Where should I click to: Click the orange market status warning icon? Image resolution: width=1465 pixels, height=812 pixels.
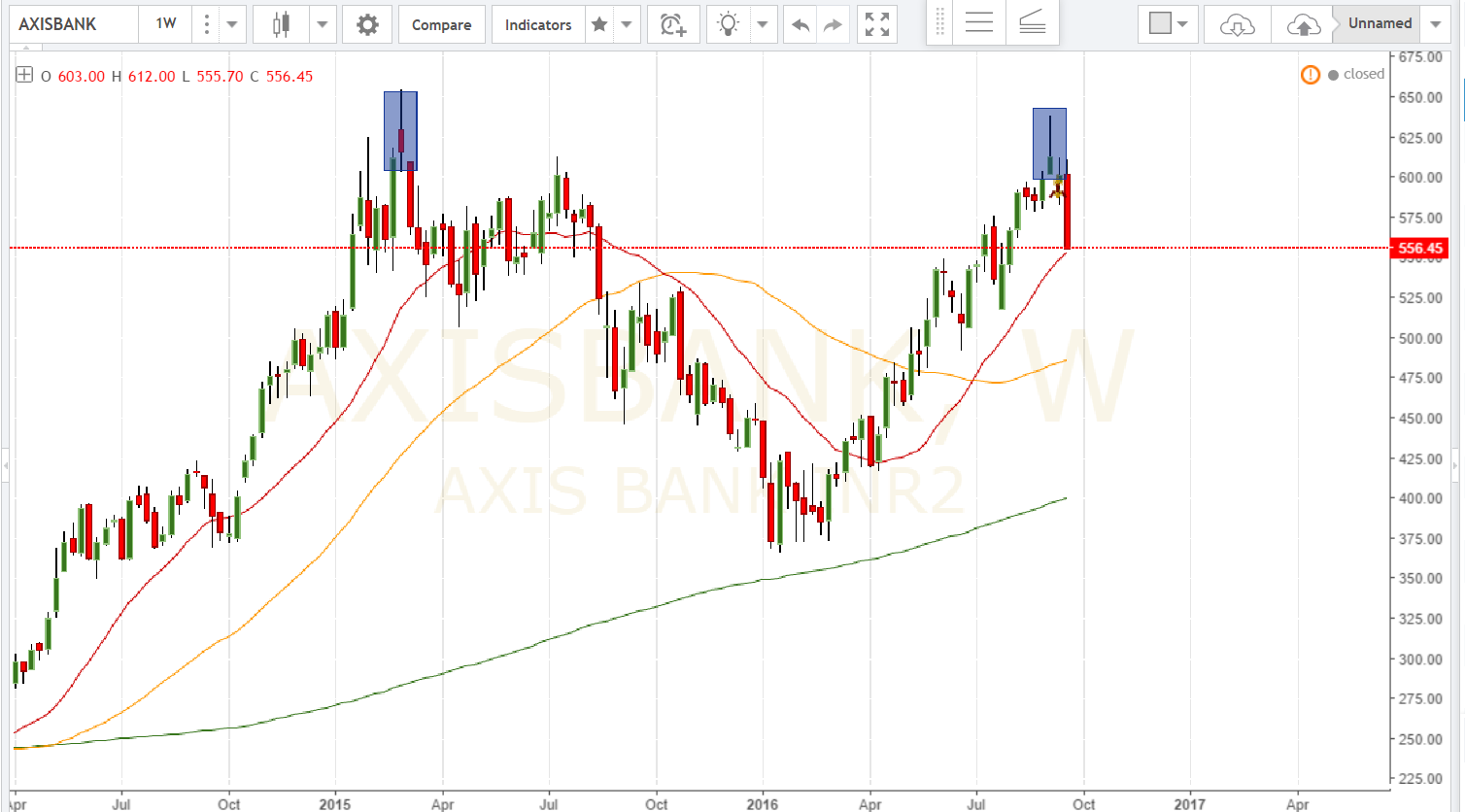click(x=1311, y=75)
